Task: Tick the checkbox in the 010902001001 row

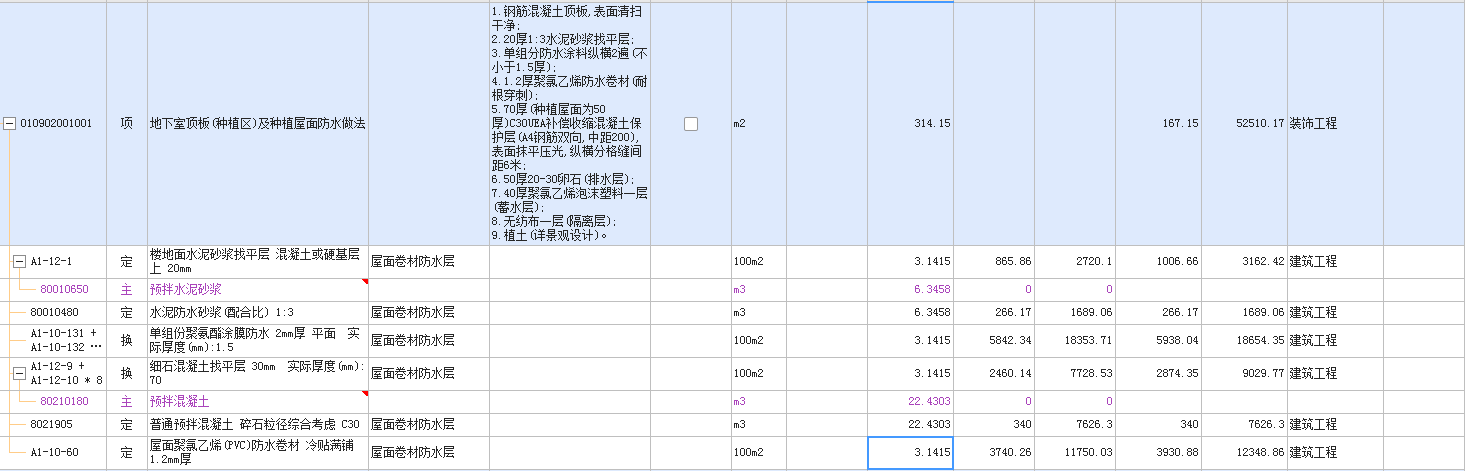Action: coord(691,124)
